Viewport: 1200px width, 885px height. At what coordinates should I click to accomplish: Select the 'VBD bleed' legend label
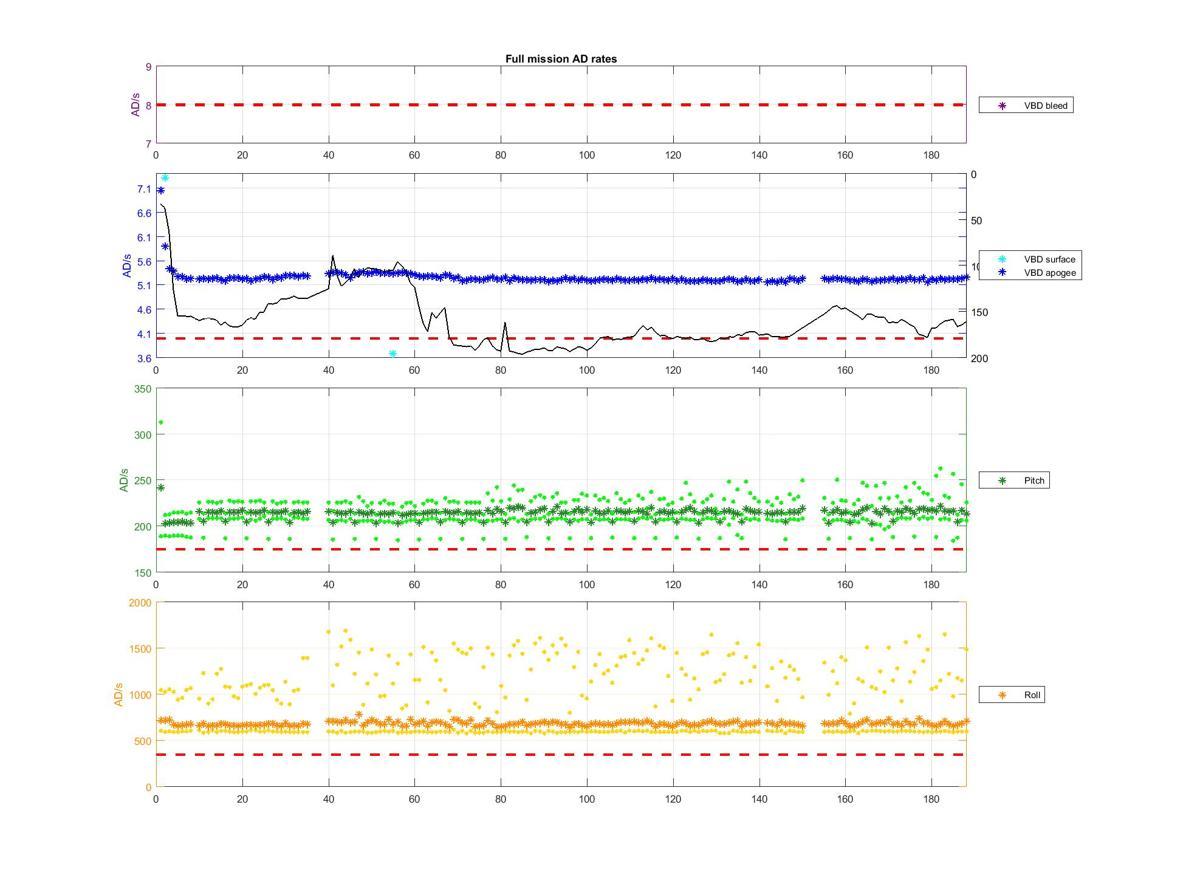[1046, 105]
